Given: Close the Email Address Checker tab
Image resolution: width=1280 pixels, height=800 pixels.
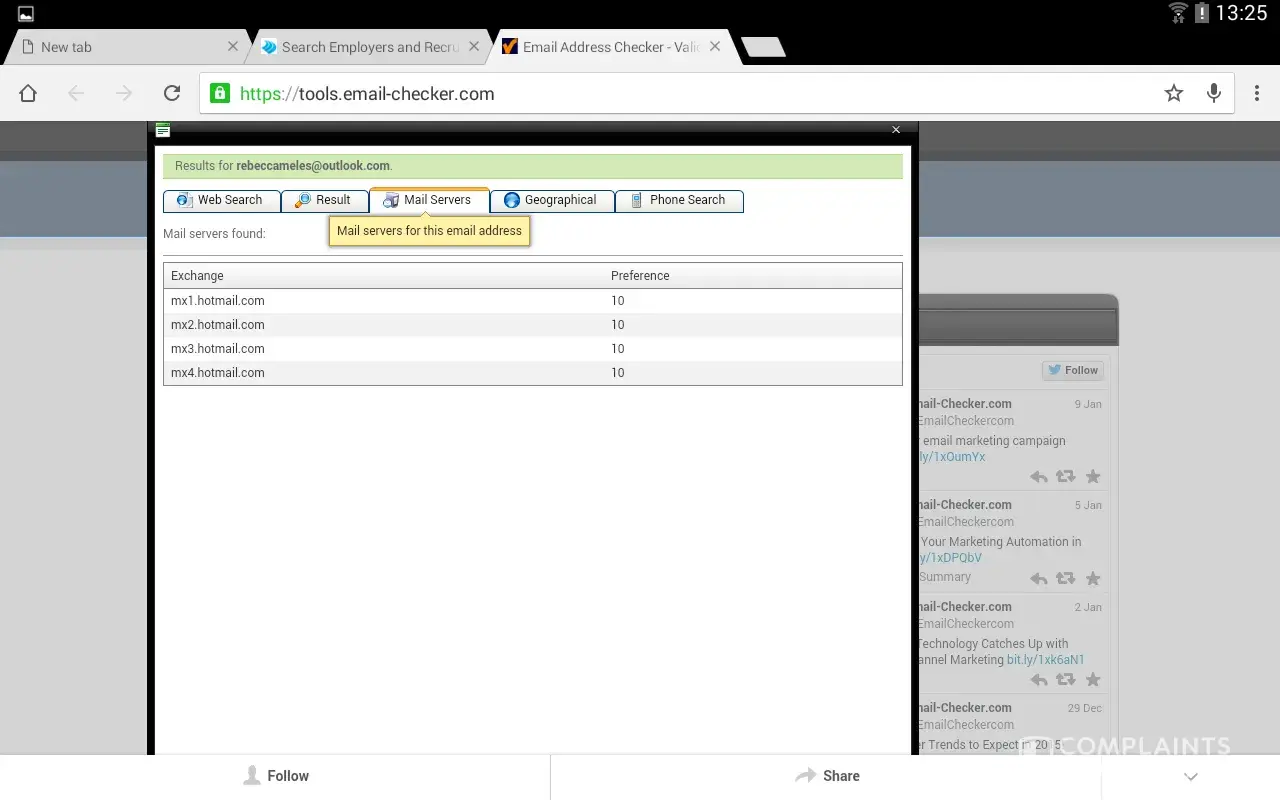Looking at the screenshot, I should pos(715,46).
